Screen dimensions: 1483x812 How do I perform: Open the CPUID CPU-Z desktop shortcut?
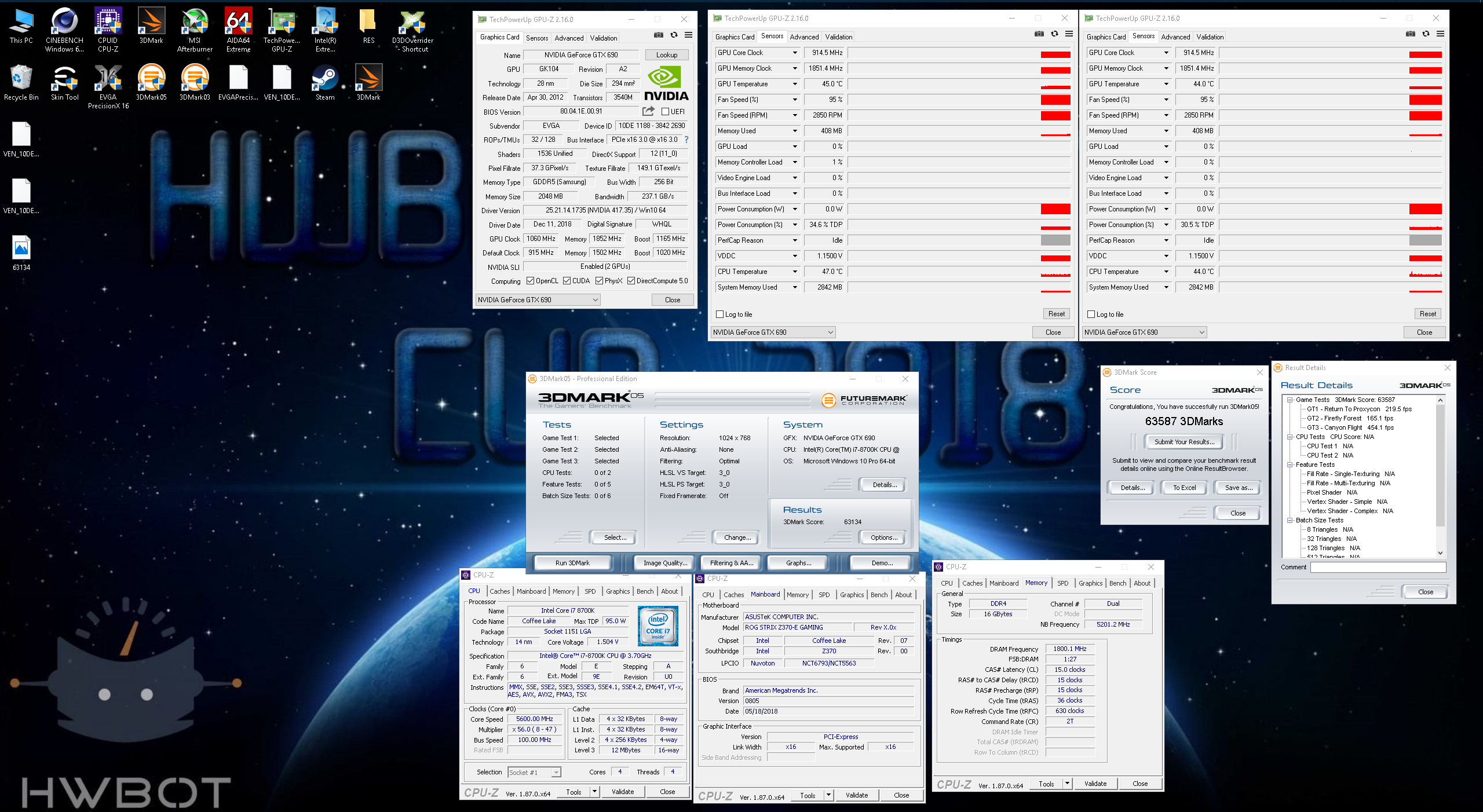point(108,30)
